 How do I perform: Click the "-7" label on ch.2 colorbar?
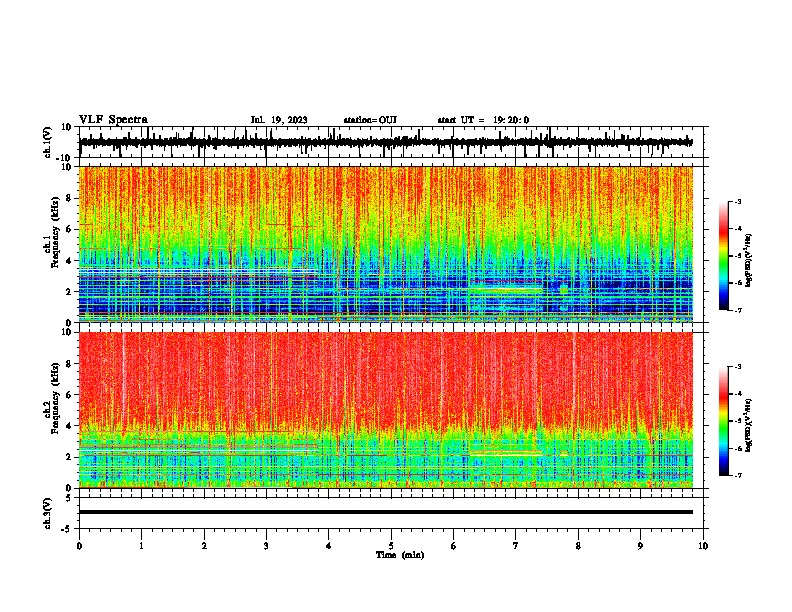738,475
